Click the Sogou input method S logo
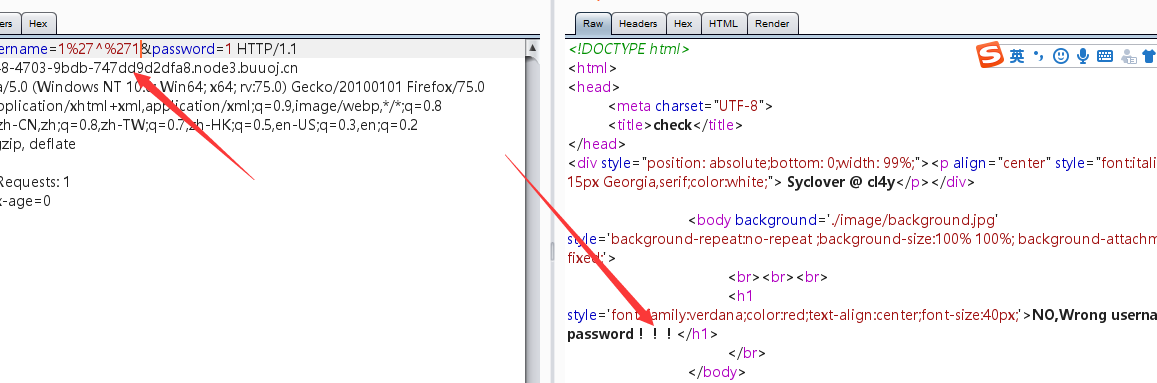Viewport: 1157px width, 383px height. tap(990, 55)
